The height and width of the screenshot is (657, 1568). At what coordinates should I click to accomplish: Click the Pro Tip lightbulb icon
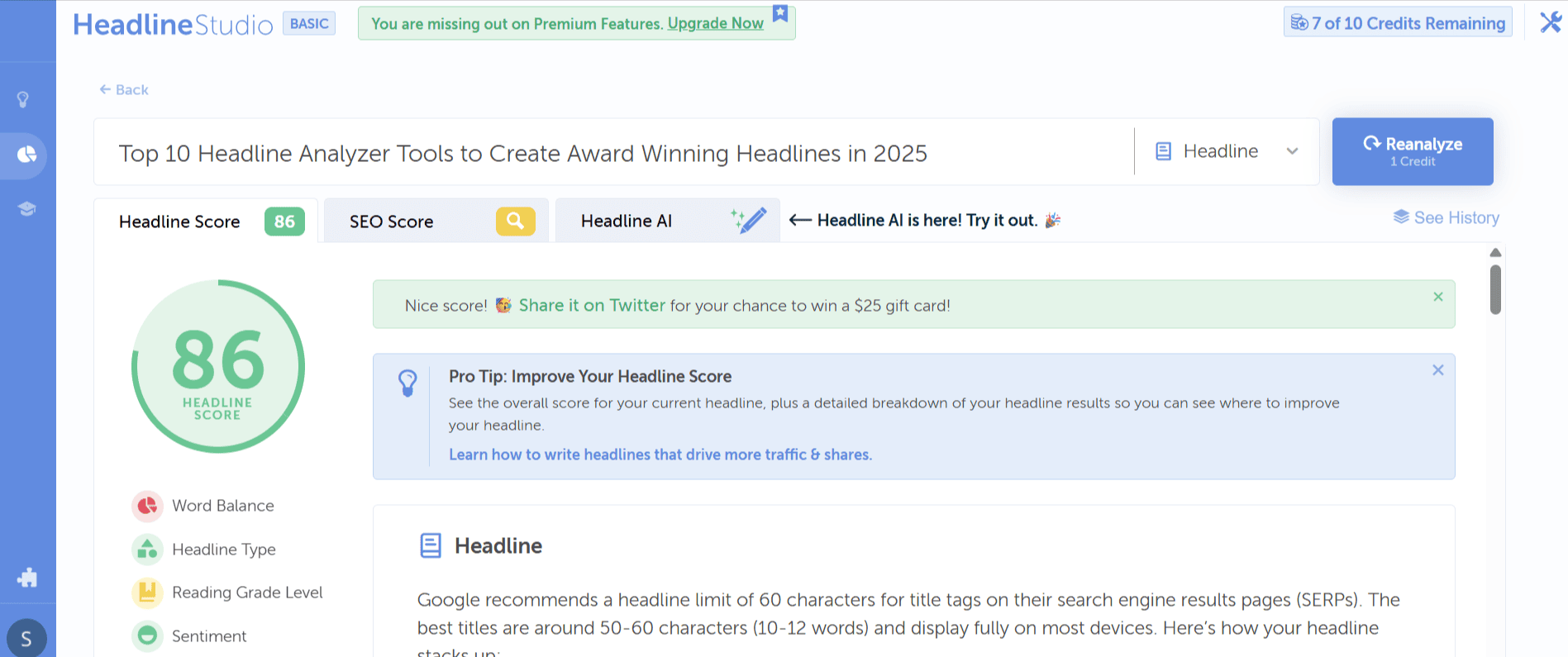coord(407,383)
